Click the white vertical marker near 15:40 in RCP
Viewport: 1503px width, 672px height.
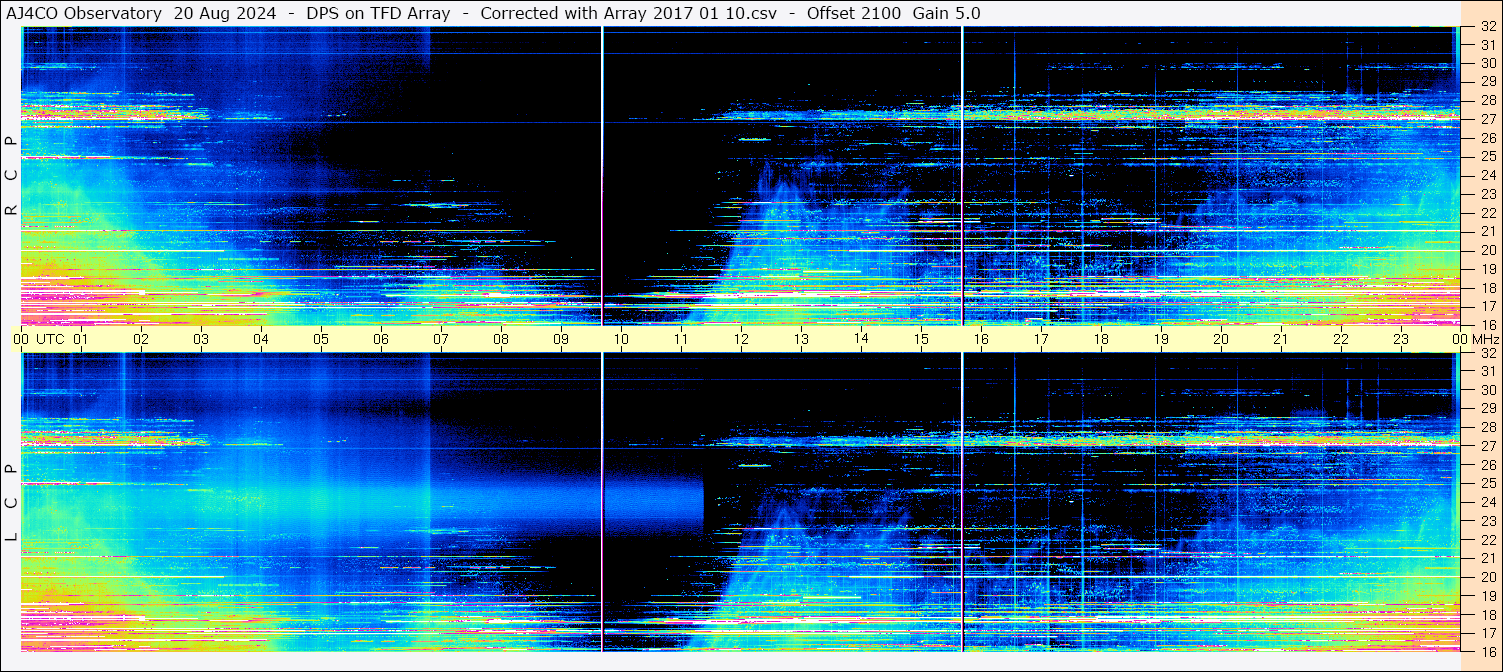point(962,176)
